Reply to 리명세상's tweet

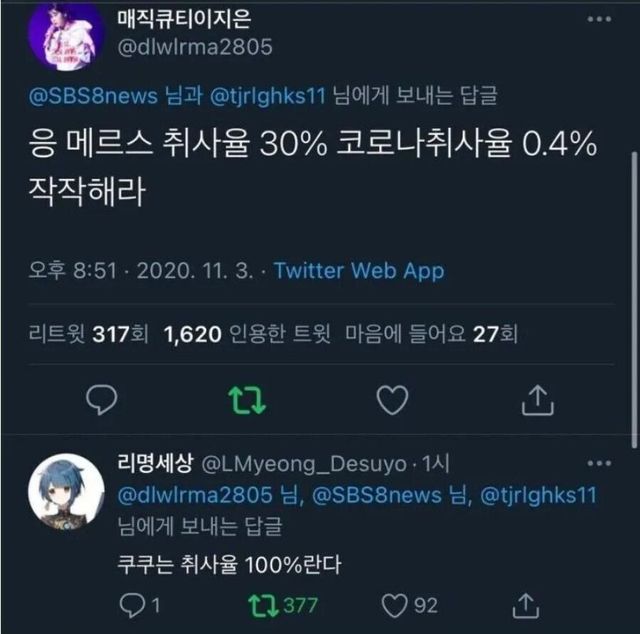(133, 604)
